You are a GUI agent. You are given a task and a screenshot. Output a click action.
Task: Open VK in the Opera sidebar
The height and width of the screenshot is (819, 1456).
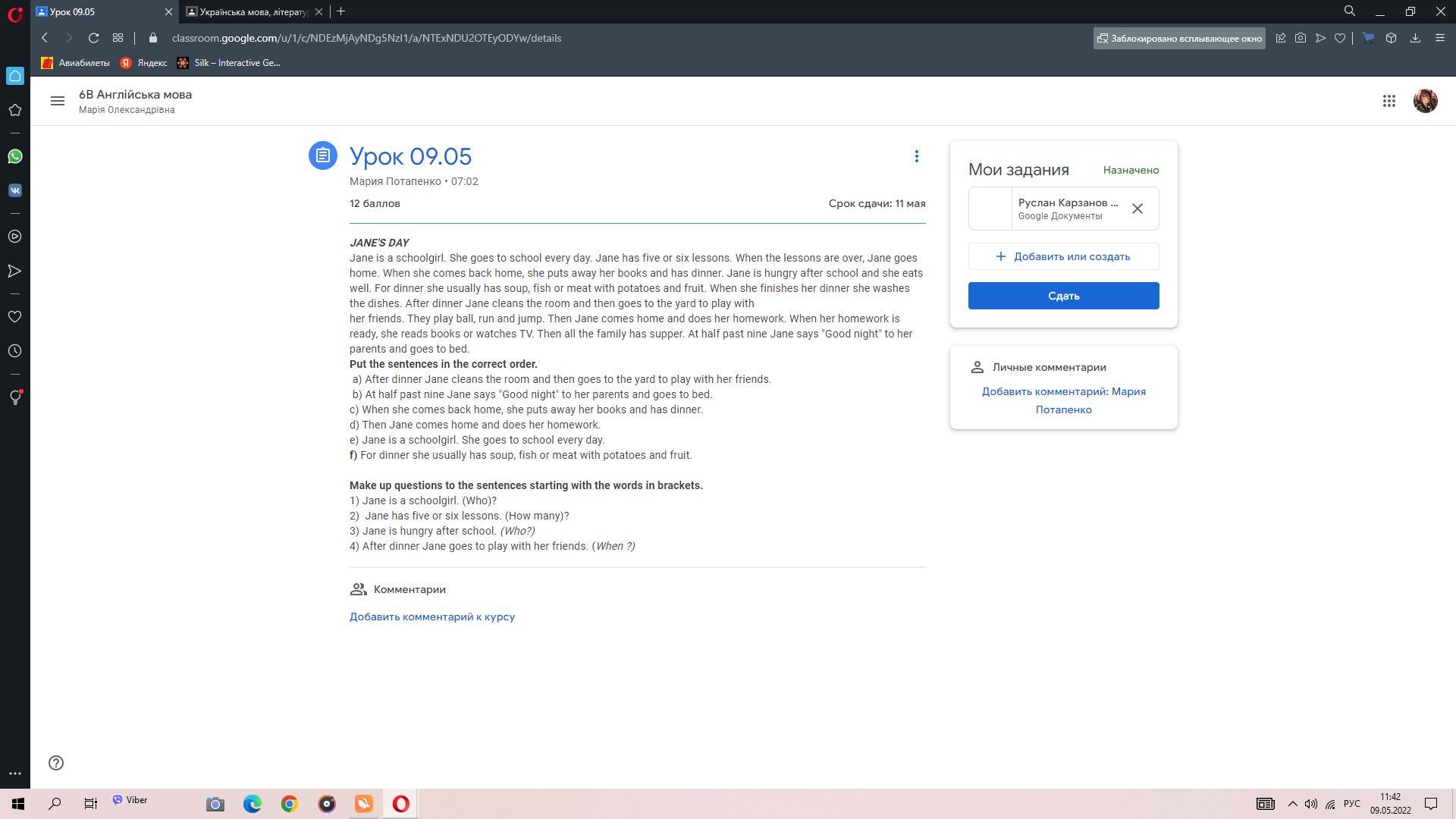14,190
